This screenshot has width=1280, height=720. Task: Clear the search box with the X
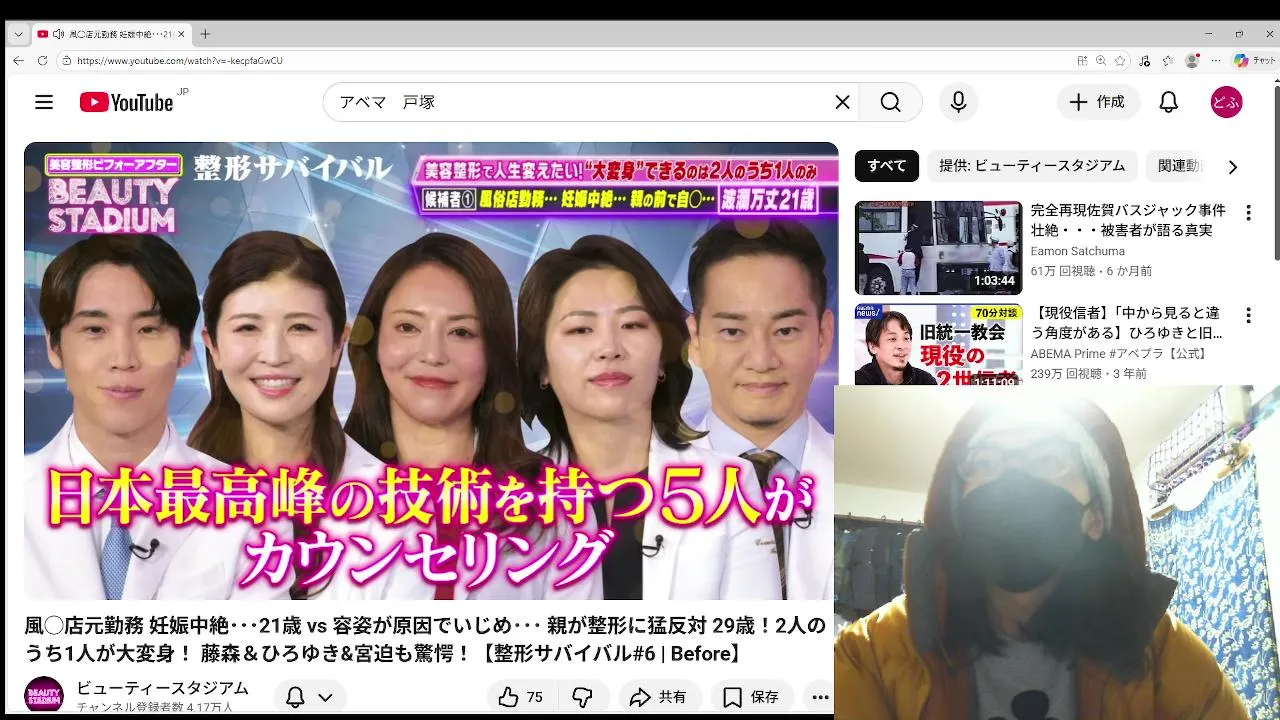coord(842,102)
